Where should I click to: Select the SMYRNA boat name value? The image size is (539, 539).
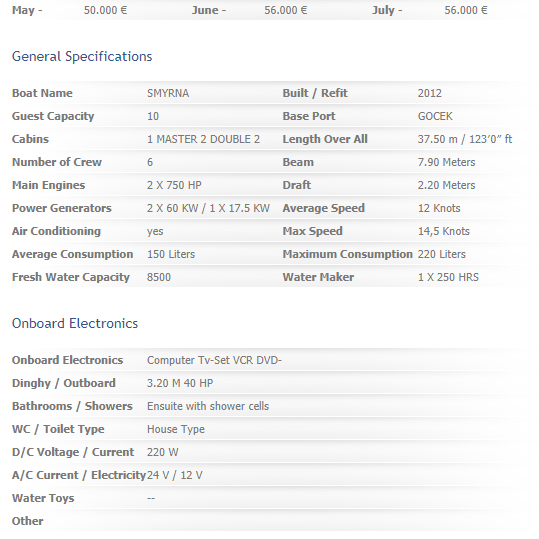[x=168, y=93]
